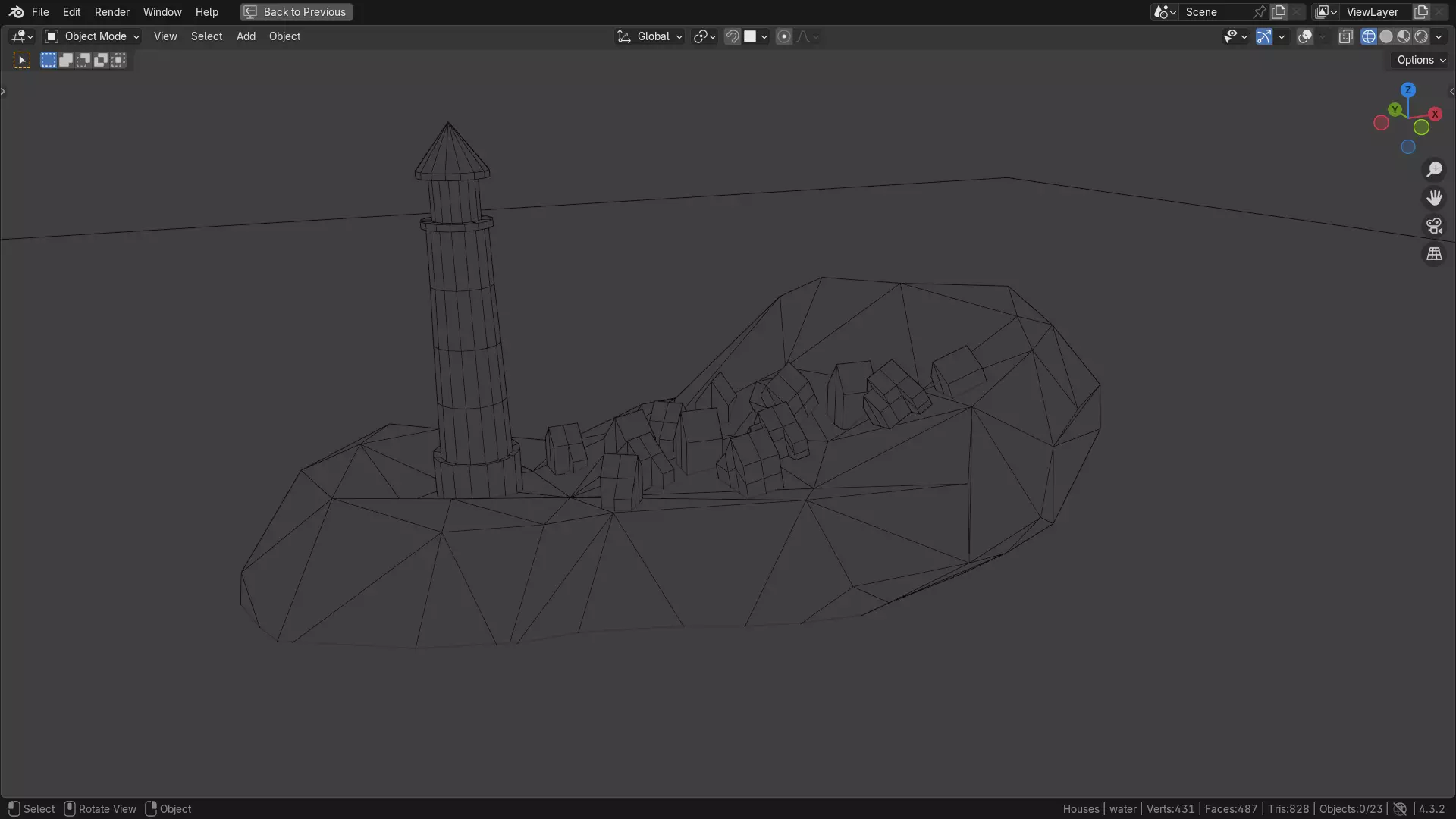Select the Select Box tool icon

(22, 60)
